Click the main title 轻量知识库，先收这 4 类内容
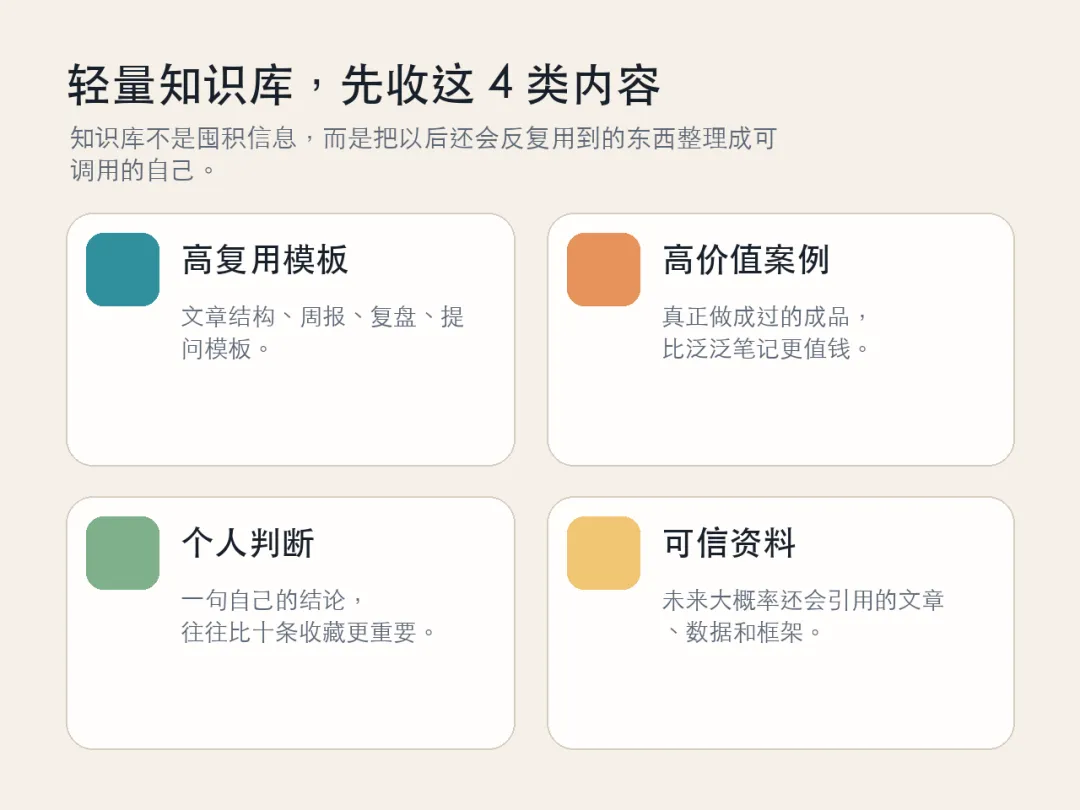Viewport: 1080px width, 810px height. 364,86
